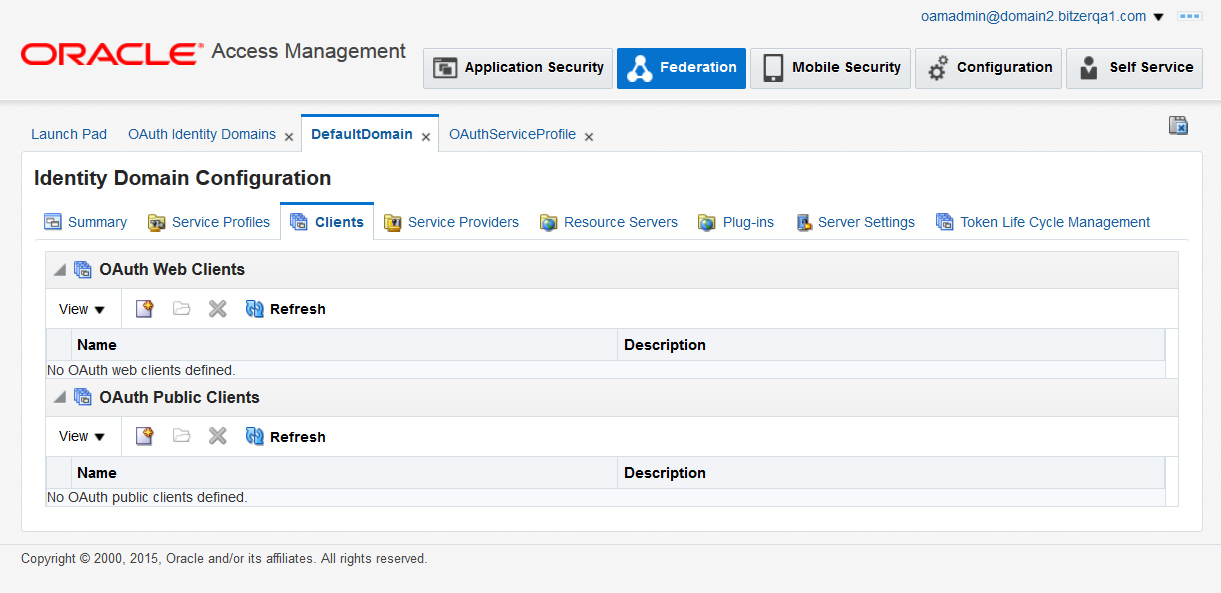Open the Federation section

(681, 68)
